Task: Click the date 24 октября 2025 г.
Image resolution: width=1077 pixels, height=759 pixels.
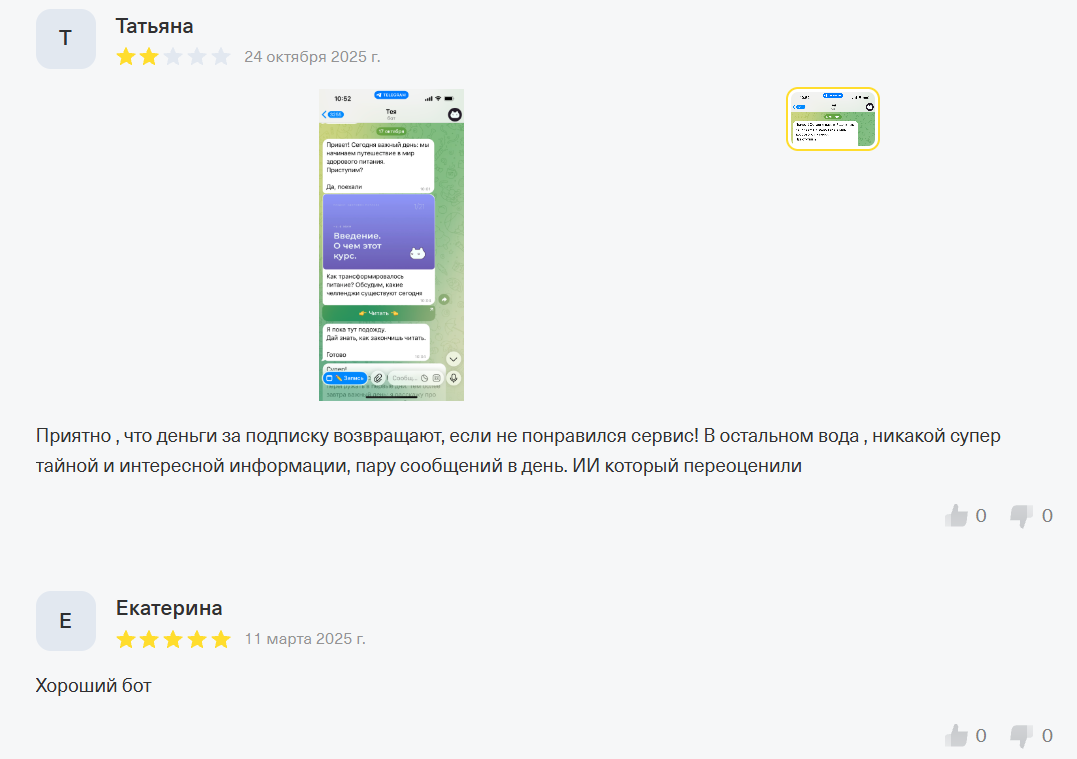Action: point(313,57)
